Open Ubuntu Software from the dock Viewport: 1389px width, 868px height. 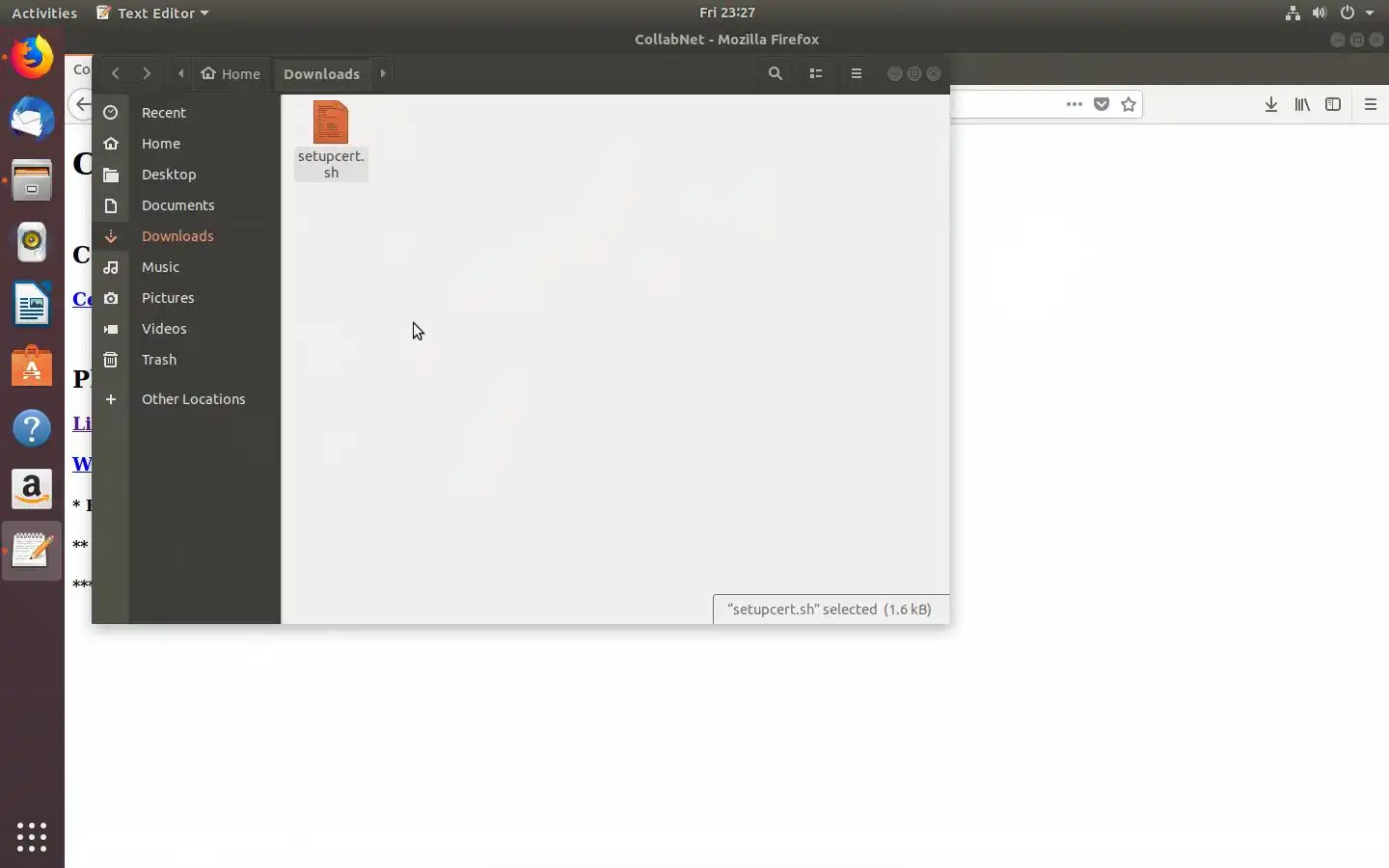click(x=32, y=366)
